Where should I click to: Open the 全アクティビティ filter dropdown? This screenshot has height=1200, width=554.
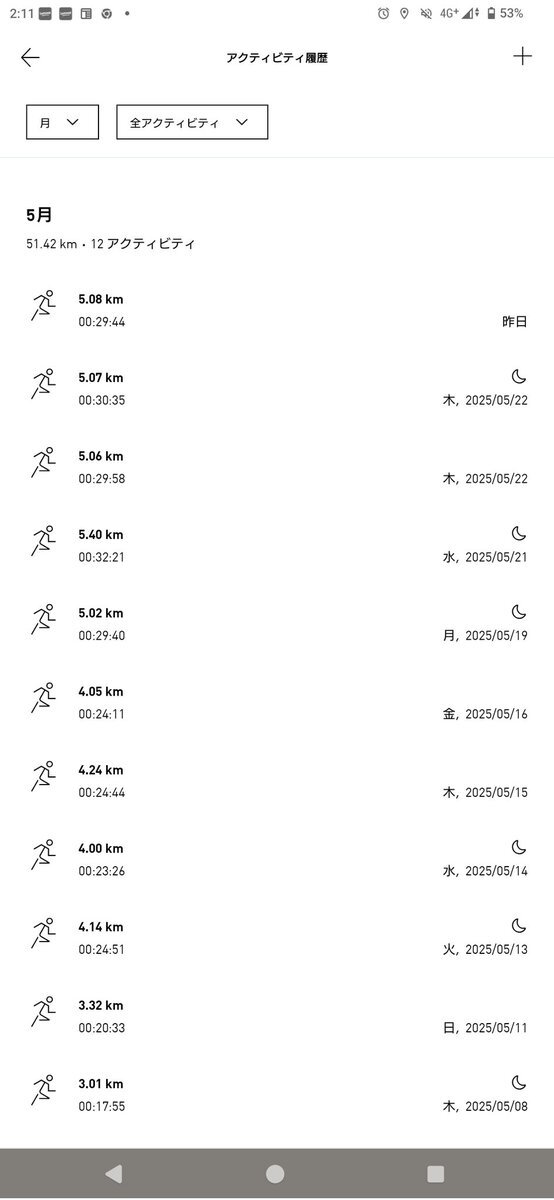click(x=192, y=122)
